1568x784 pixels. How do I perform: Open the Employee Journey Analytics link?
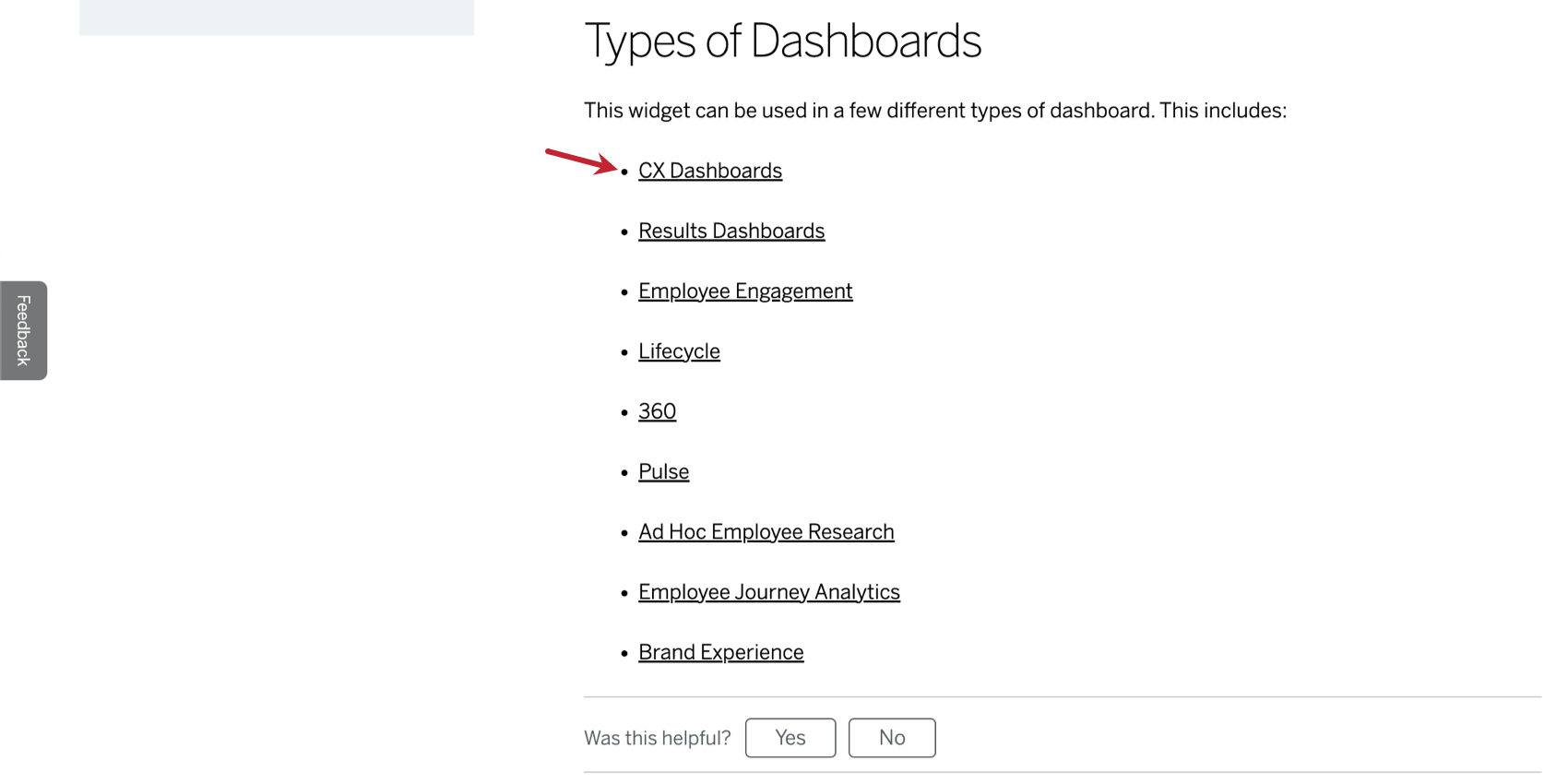pyautogui.click(x=768, y=591)
